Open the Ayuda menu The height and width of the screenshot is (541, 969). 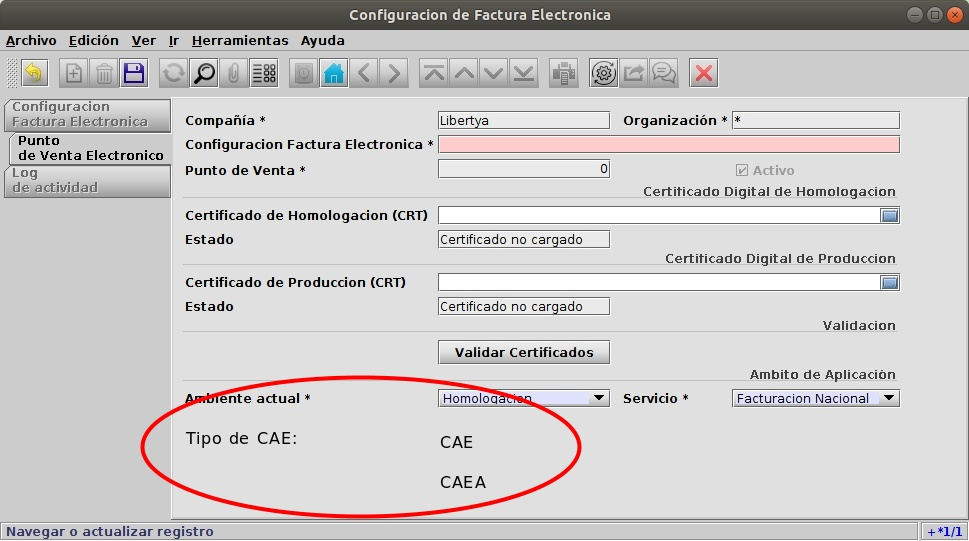pyautogui.click(x=323, y=41)
